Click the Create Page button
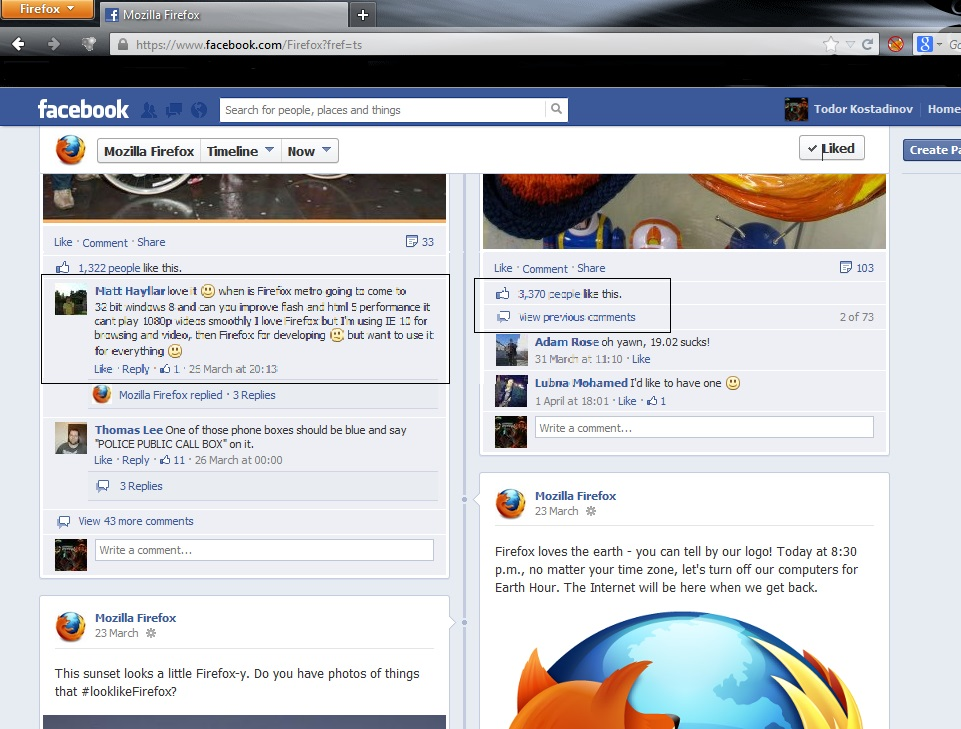 [932, 150]
